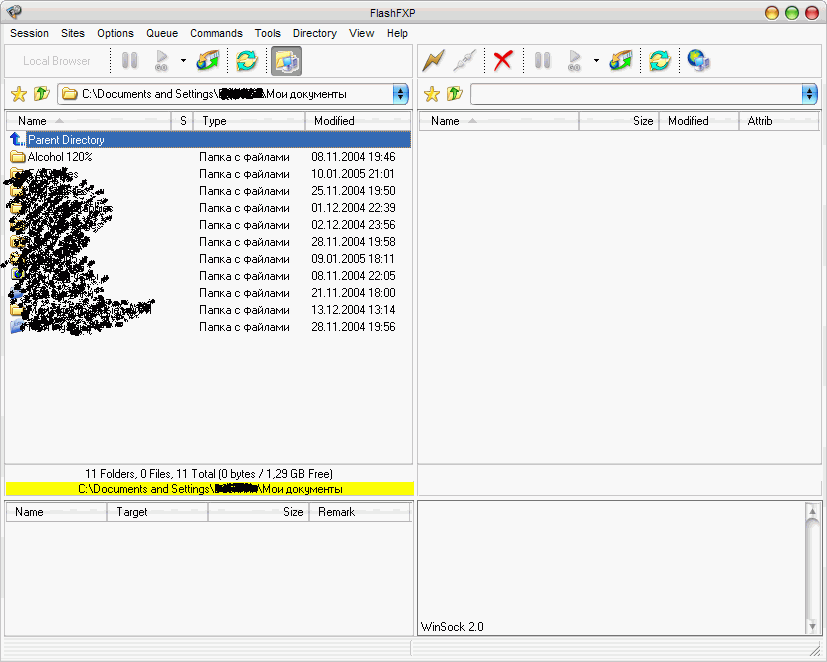Open the arrow dropdown beside the remote Go button
This screenshot has width=827, height=662.
click(x=596, y=61)
